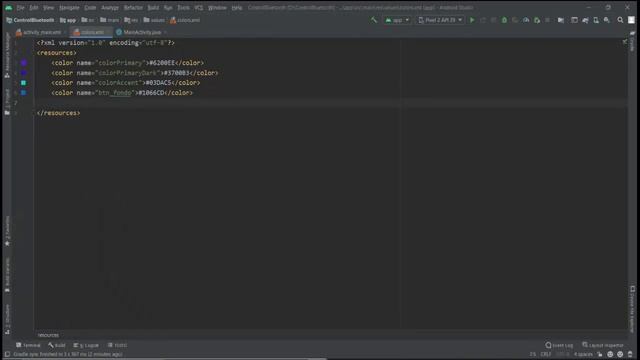
Task: Click the Gradle sync finished status message
Action: 68,354
